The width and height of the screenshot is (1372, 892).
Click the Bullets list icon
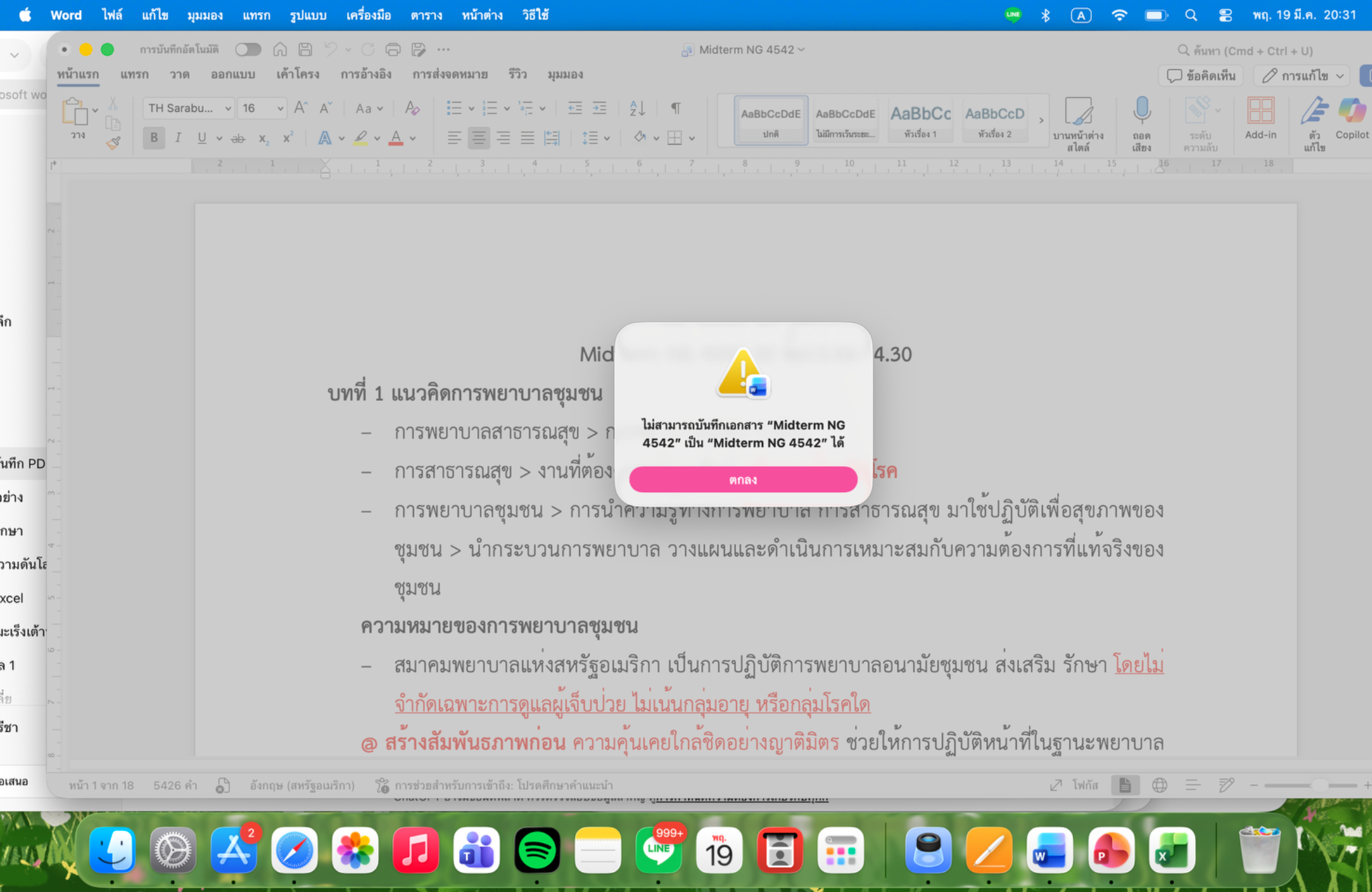tap(454, 108)
